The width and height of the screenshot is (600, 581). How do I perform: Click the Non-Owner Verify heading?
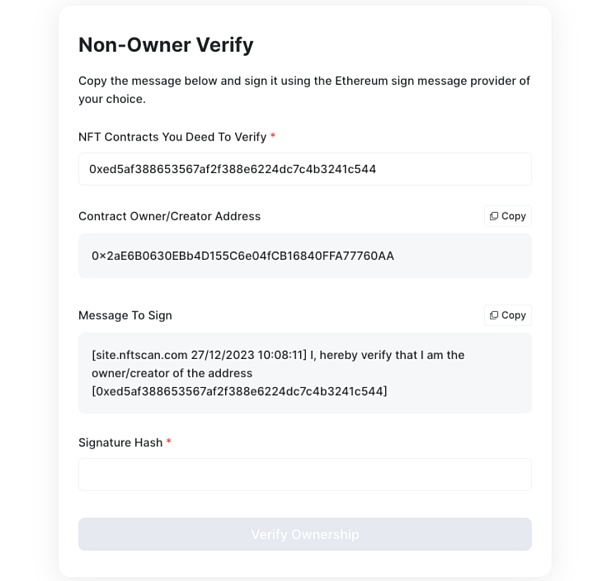pyautogui.click(x=166, y=45)
